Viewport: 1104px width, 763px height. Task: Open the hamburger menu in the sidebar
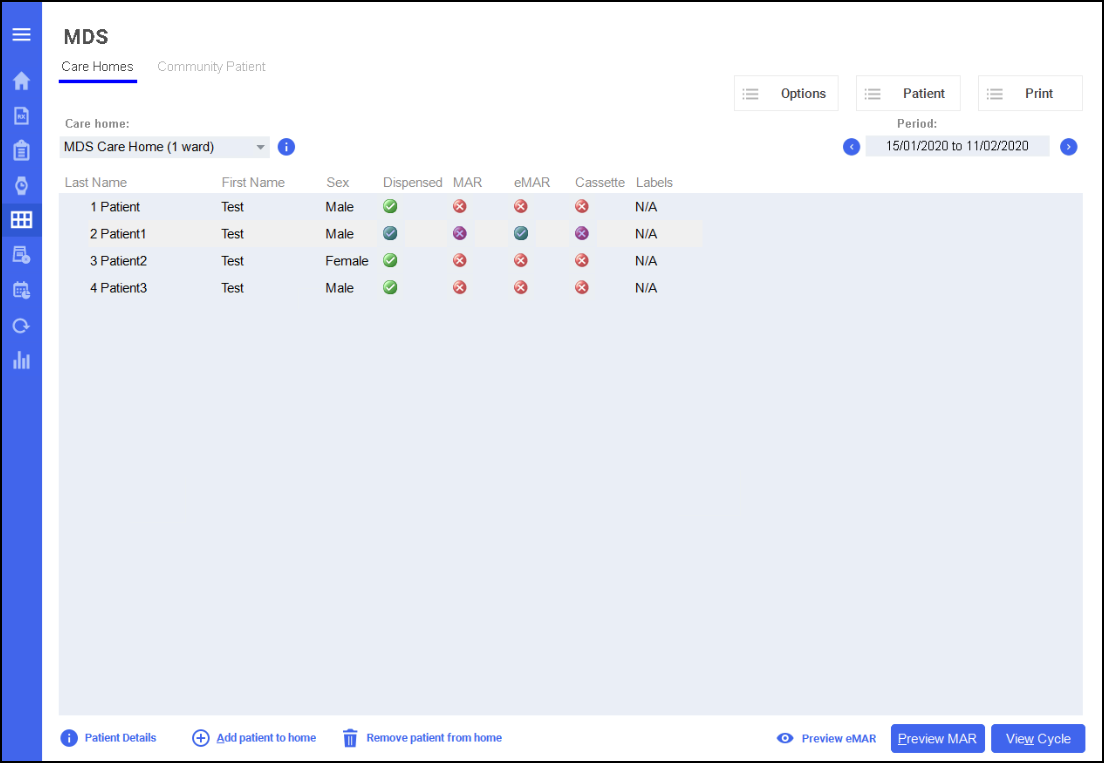[21, 35]
